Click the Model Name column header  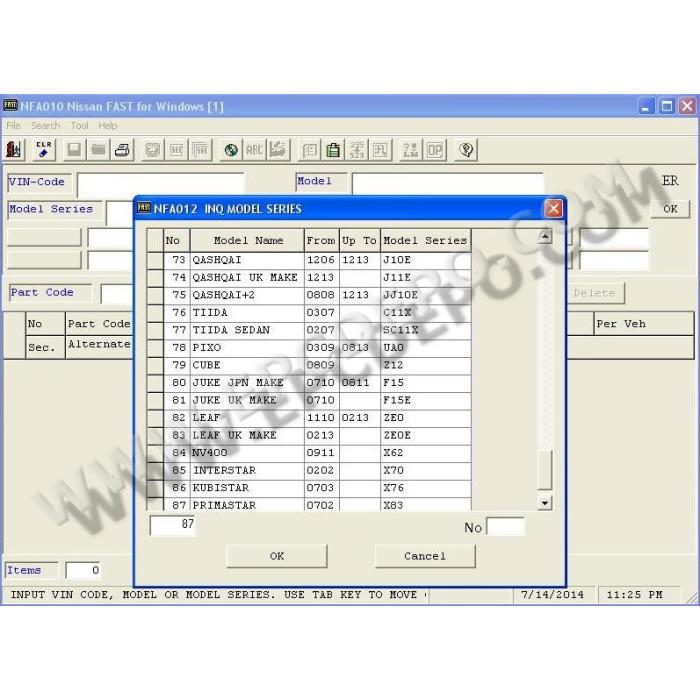pos(247,241)
